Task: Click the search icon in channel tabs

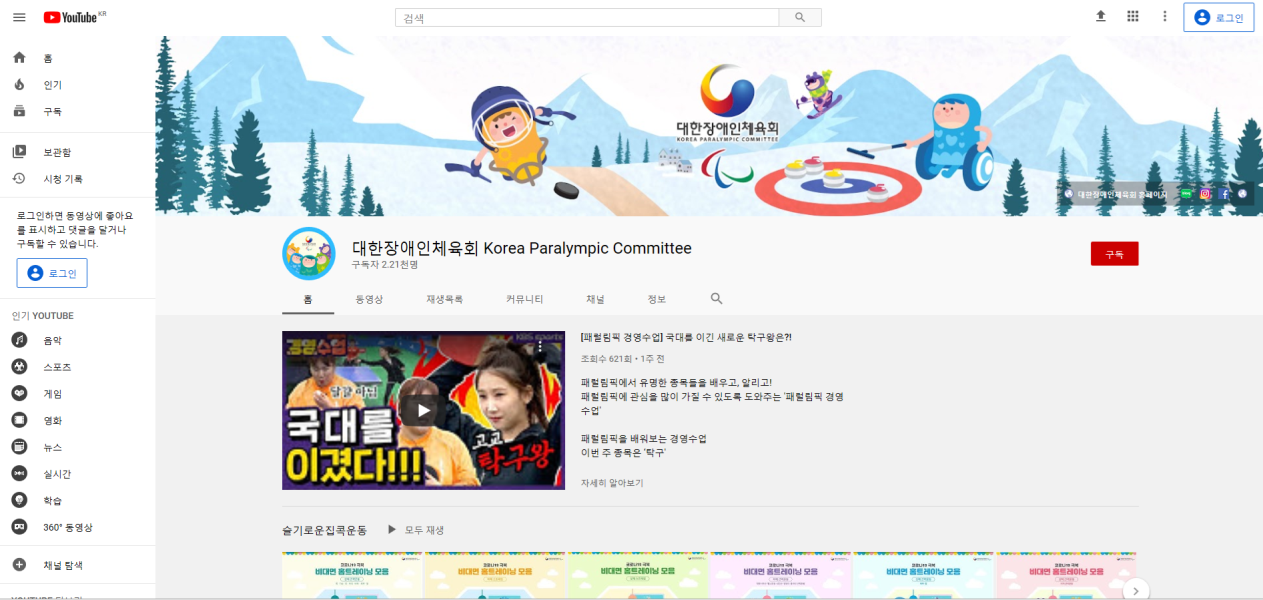Action: click(716, 299)
